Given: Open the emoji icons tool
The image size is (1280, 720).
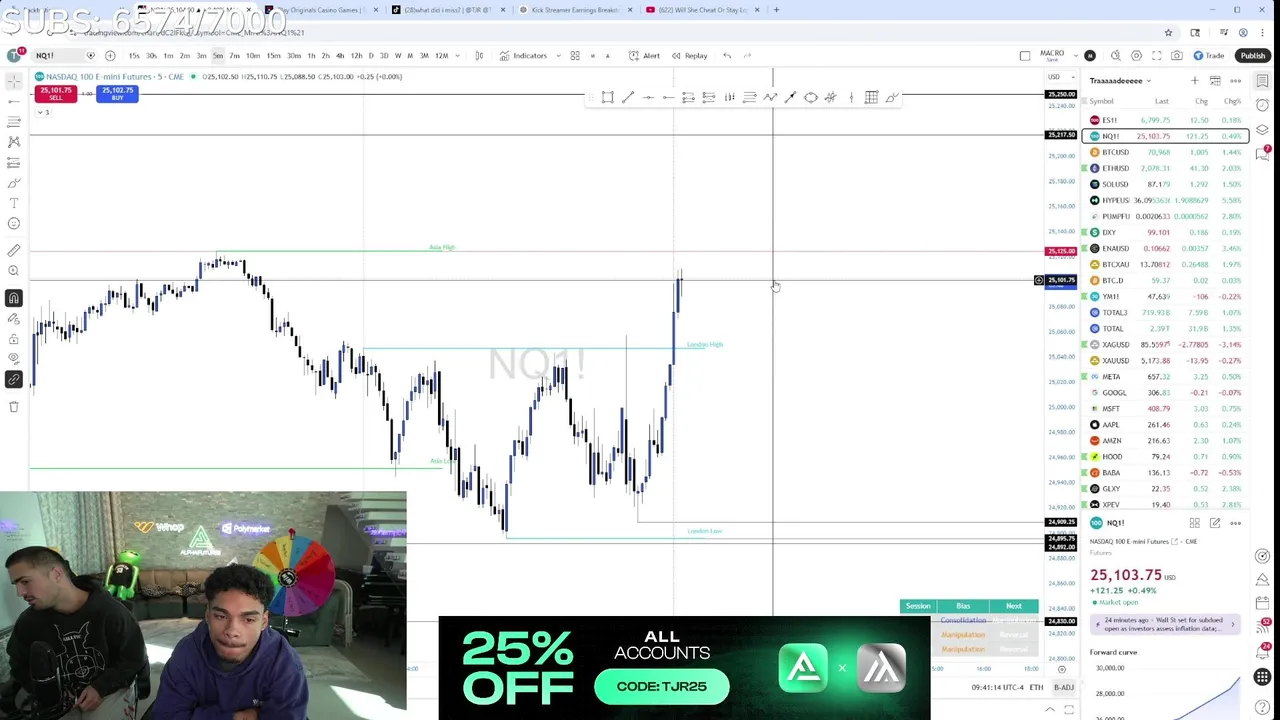Looking at the screenshot, I should [13, 224].
